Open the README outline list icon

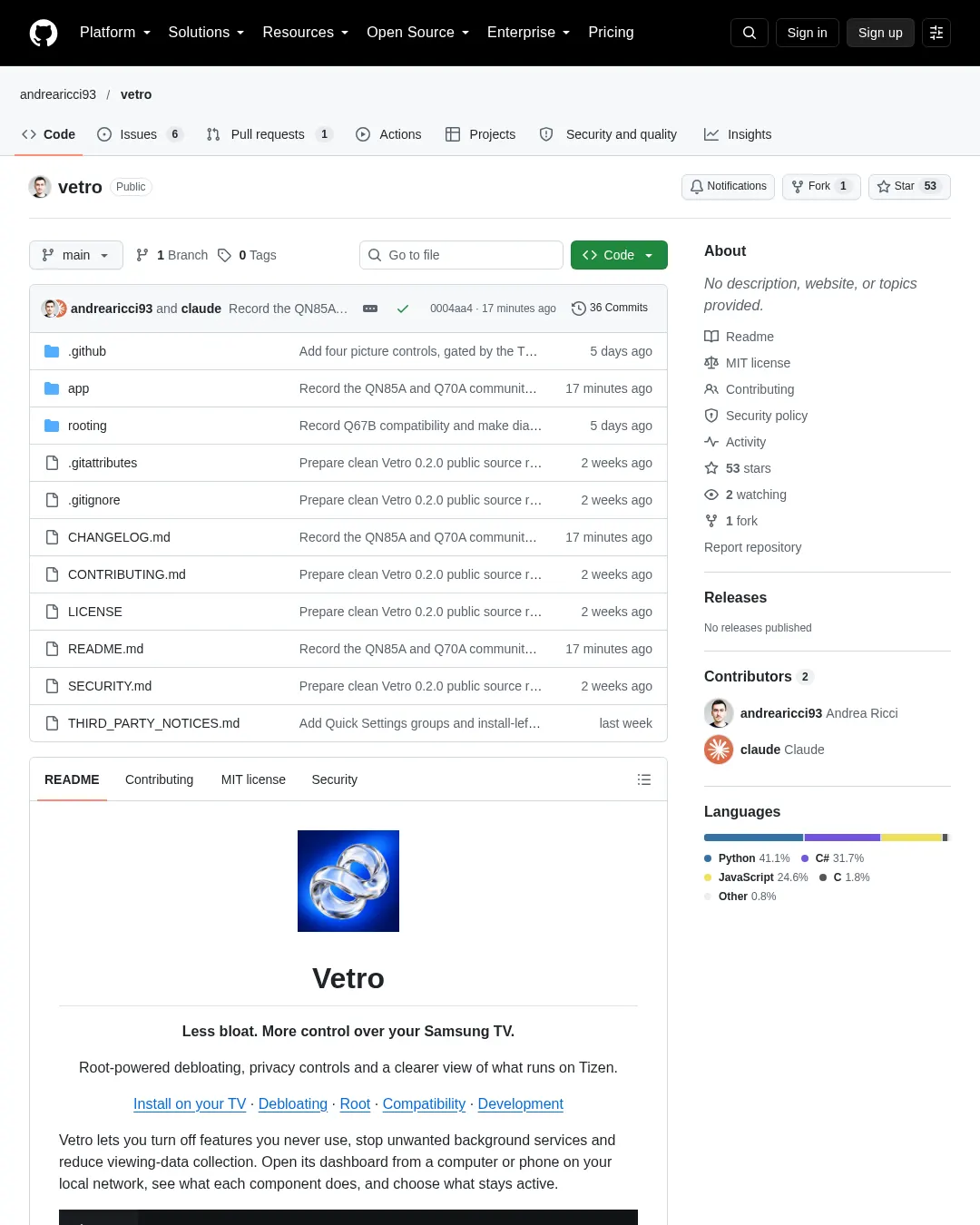644,779
